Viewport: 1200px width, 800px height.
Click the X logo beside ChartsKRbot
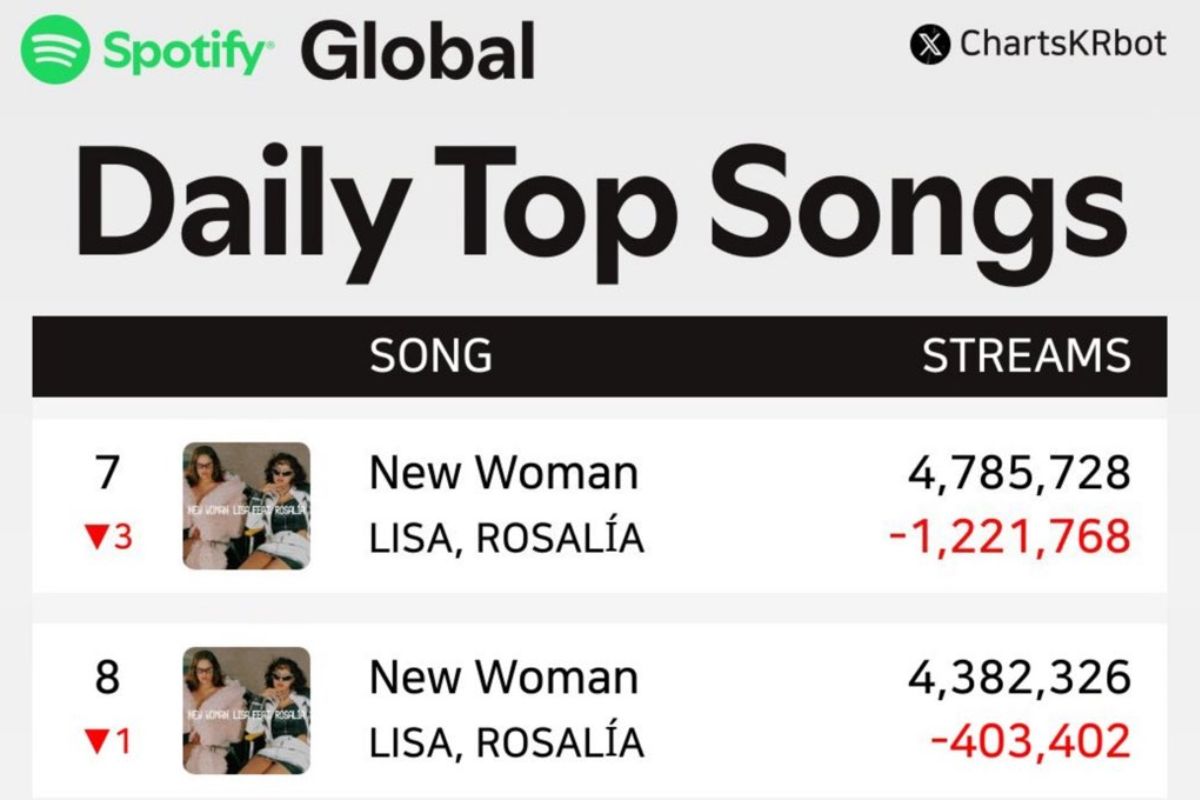[x=930, y=44]
